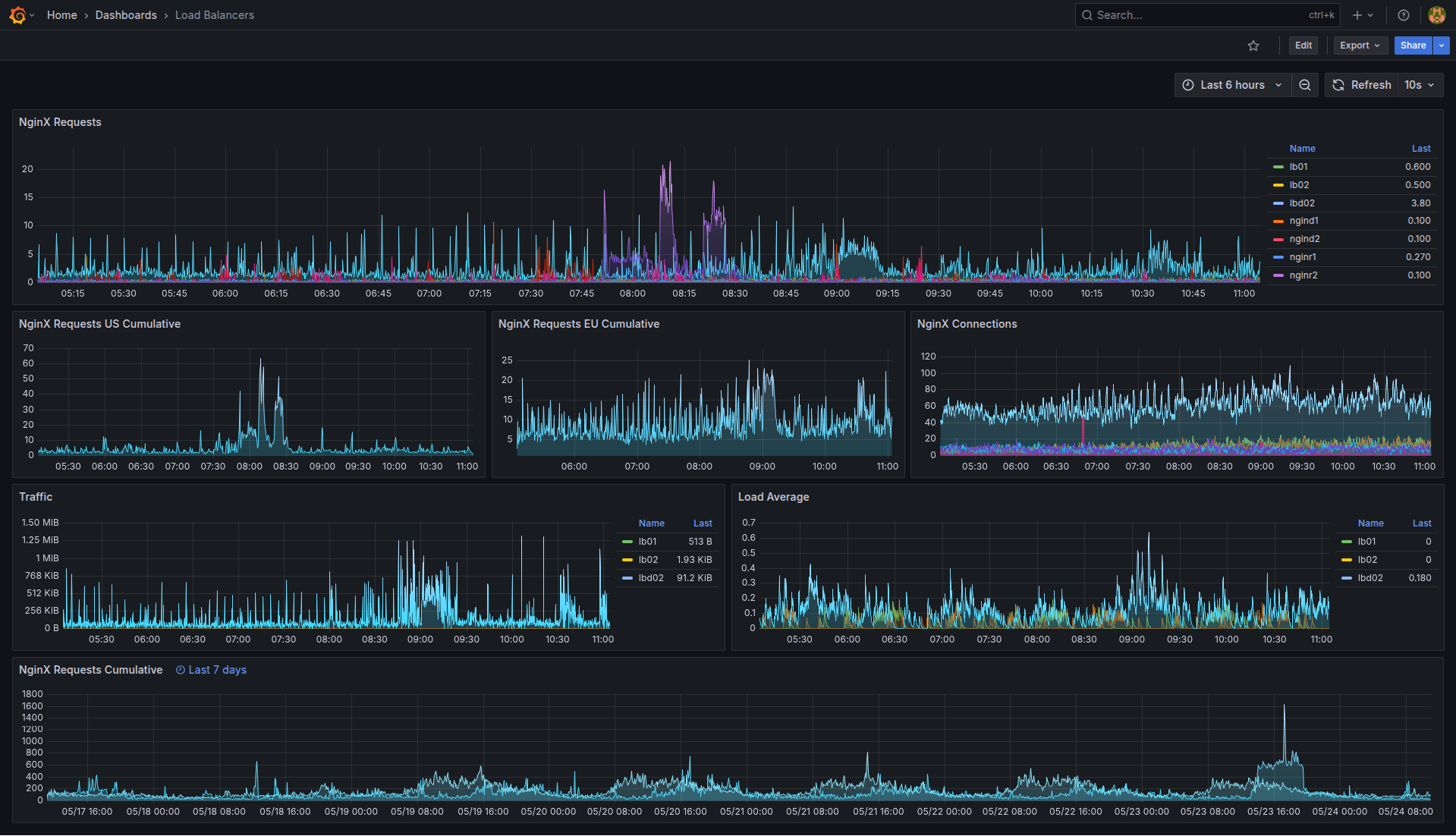
Task: Click the yellow lb02 swatch in Traffic legend
Action: 627,560
